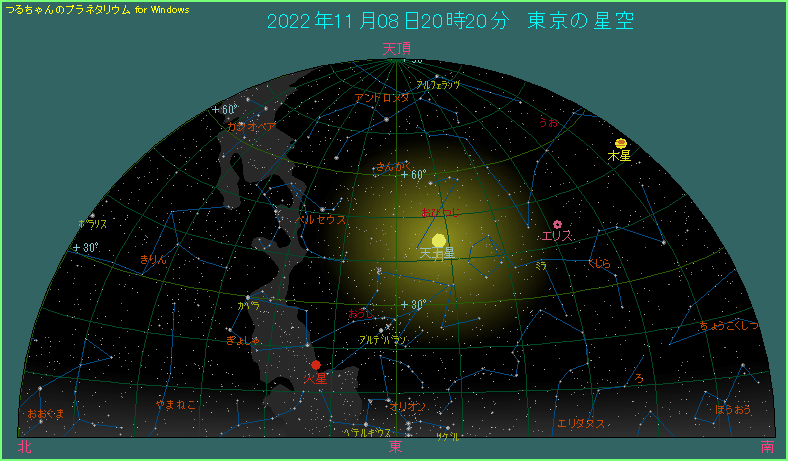
Task: Click the Aldebaran star label アルデバラン
Action: pyautogui.click(x=382, y=340)
